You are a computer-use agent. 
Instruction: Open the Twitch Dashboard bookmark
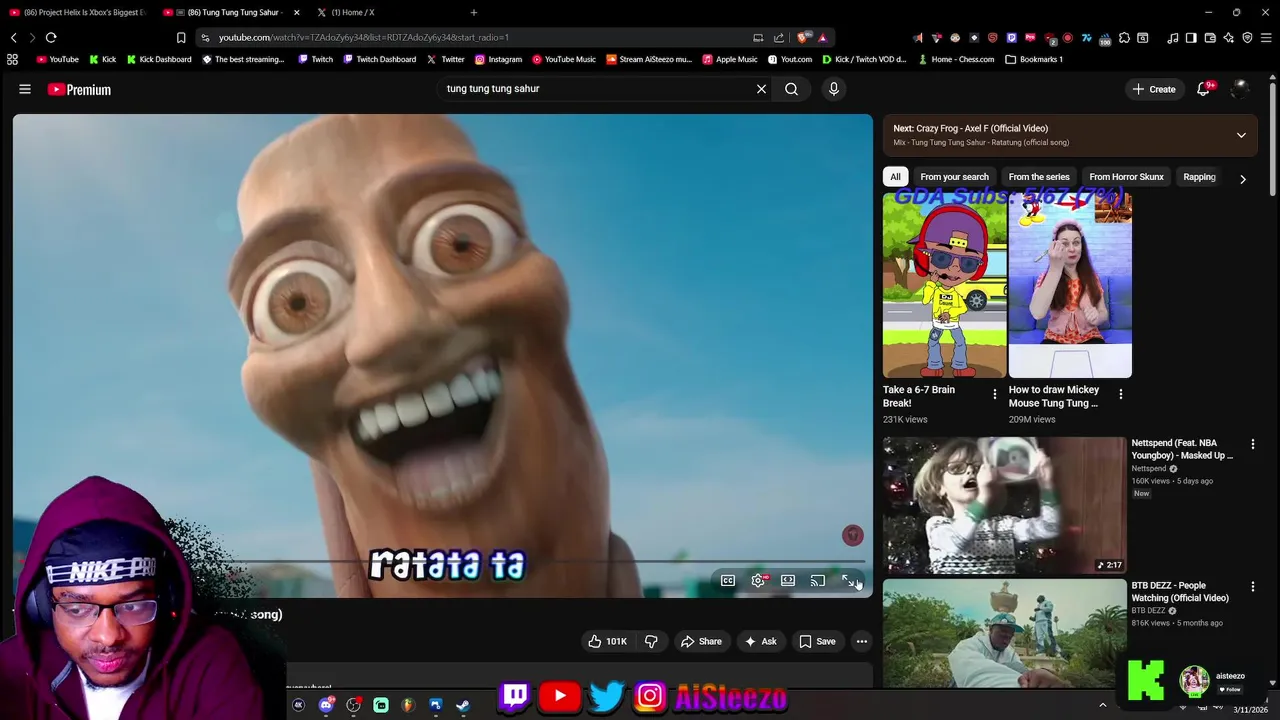pyautogui.click(x=379, y=59)
